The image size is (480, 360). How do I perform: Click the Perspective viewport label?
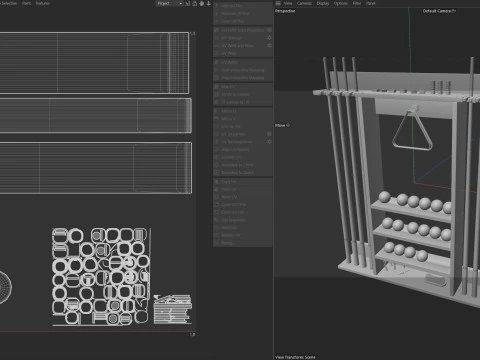click(x=285, y=11)
